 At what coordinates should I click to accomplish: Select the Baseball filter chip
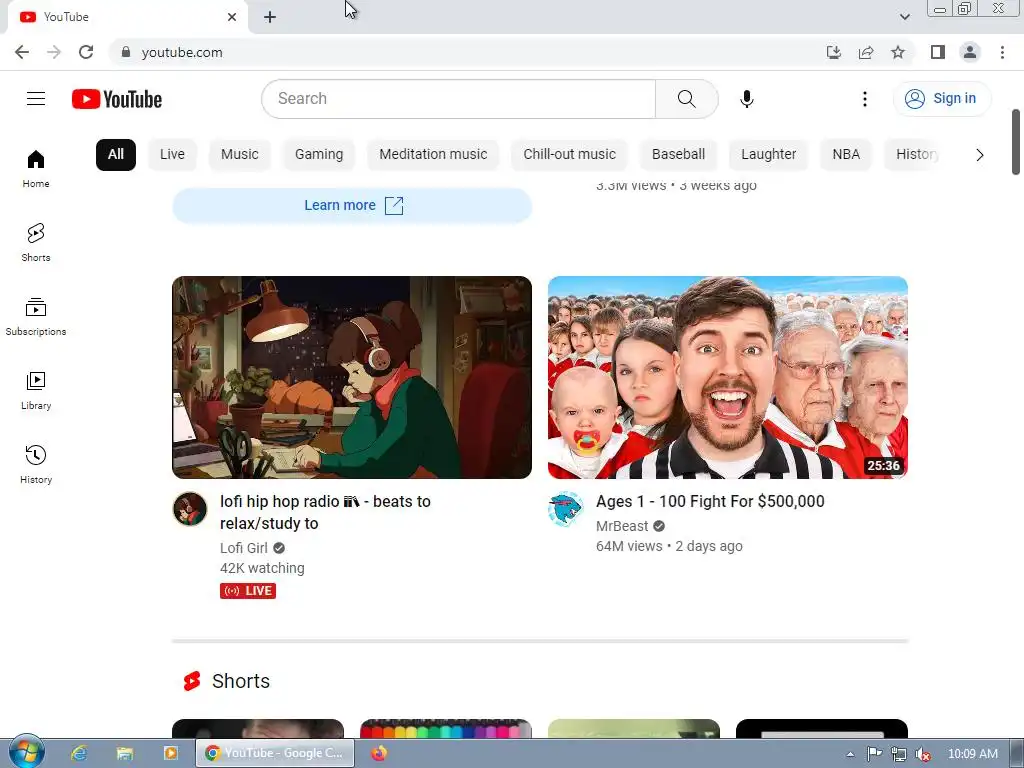tap(679, 155)
